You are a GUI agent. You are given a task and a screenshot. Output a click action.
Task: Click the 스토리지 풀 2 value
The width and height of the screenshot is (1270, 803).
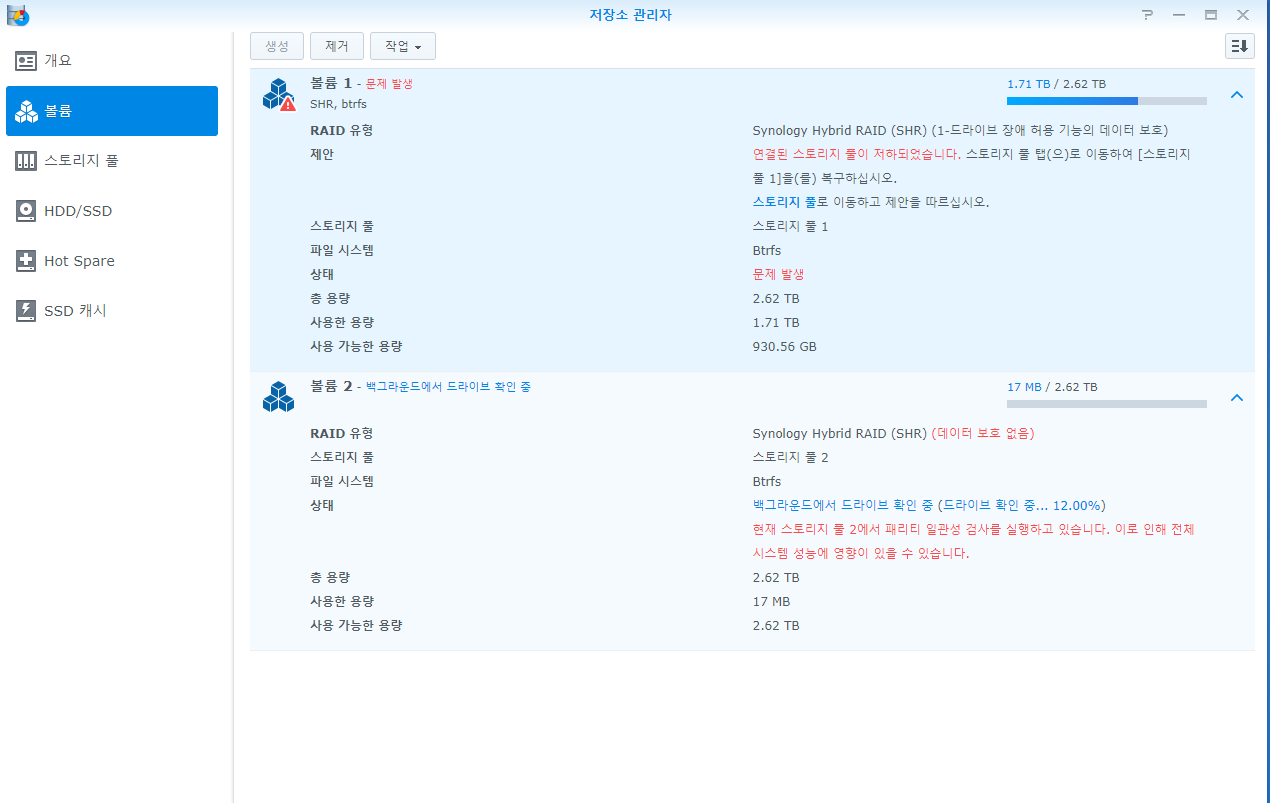(790, 458)
